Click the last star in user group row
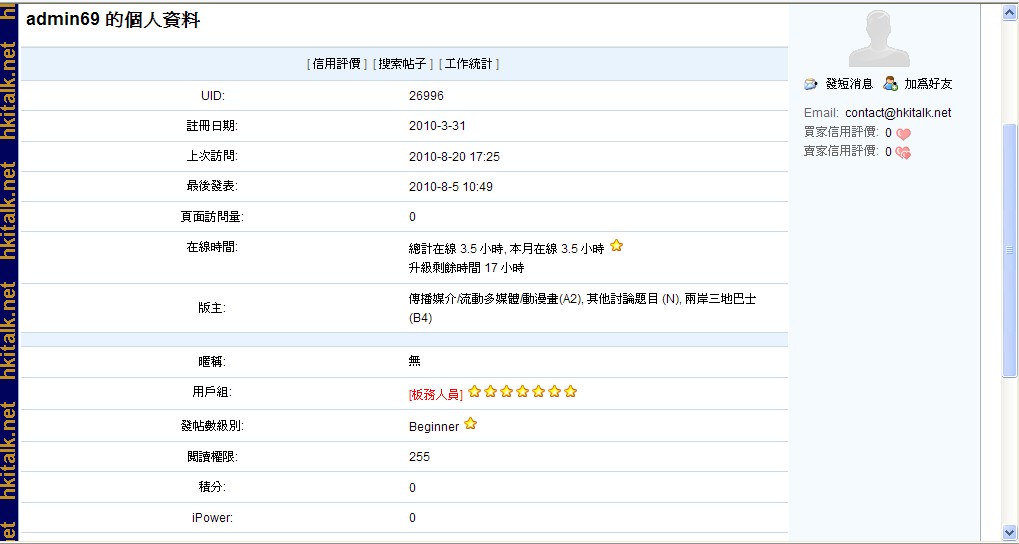Image resolution: width=1019 pixels, height=544 pixels. pyautogui.click(x=571, y=392)
